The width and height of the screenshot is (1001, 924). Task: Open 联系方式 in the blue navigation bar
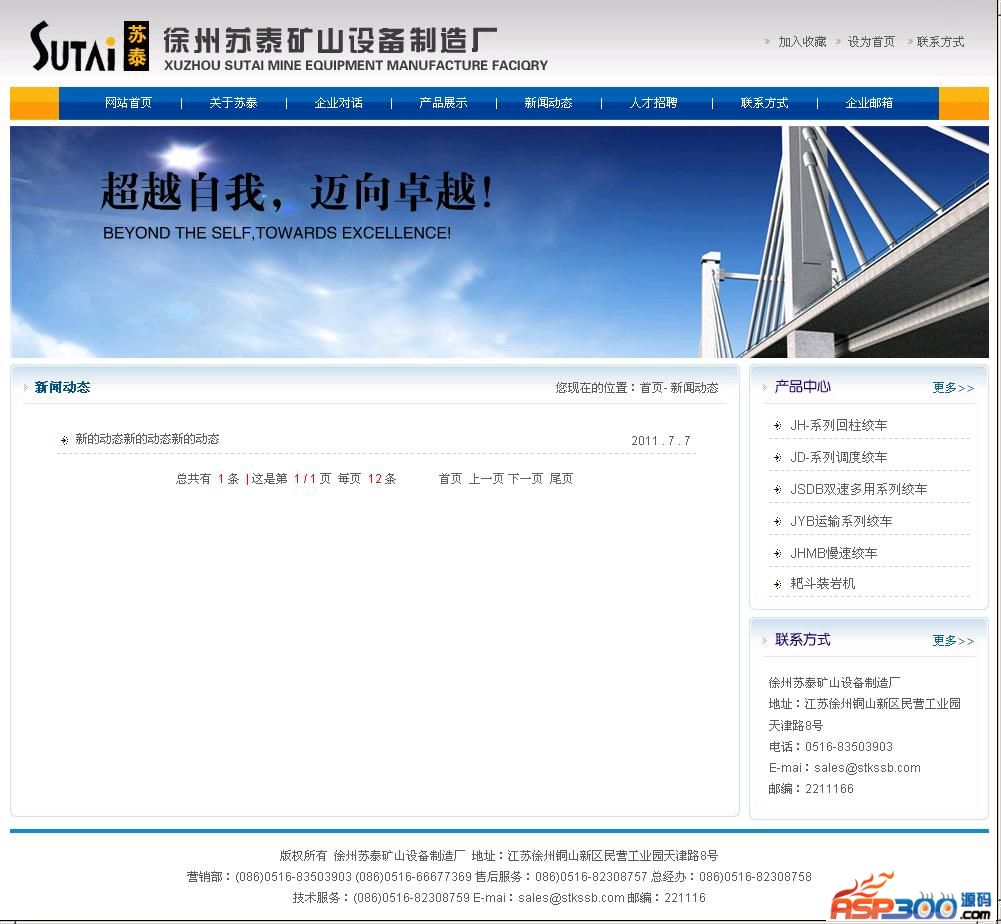pos(764,103)
